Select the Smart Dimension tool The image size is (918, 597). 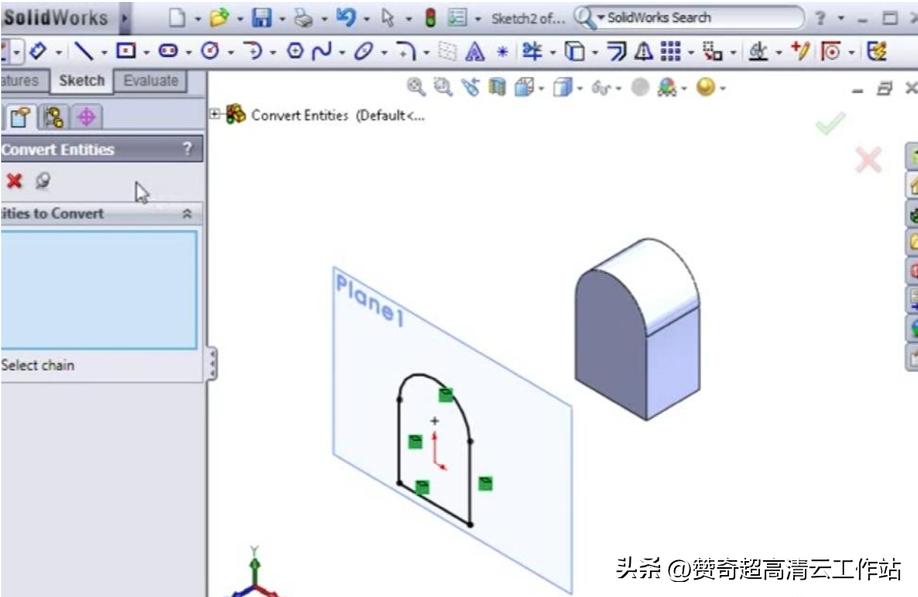coord(37,52)
